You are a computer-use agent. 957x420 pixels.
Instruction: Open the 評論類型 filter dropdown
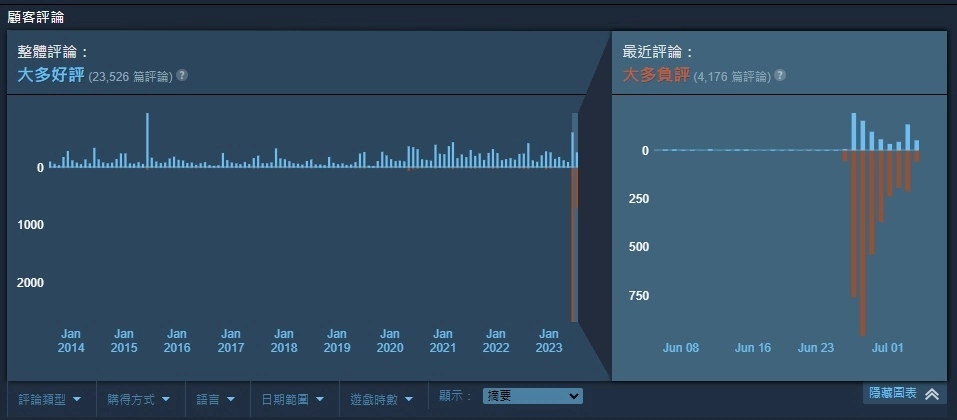(x=51, y=399)
